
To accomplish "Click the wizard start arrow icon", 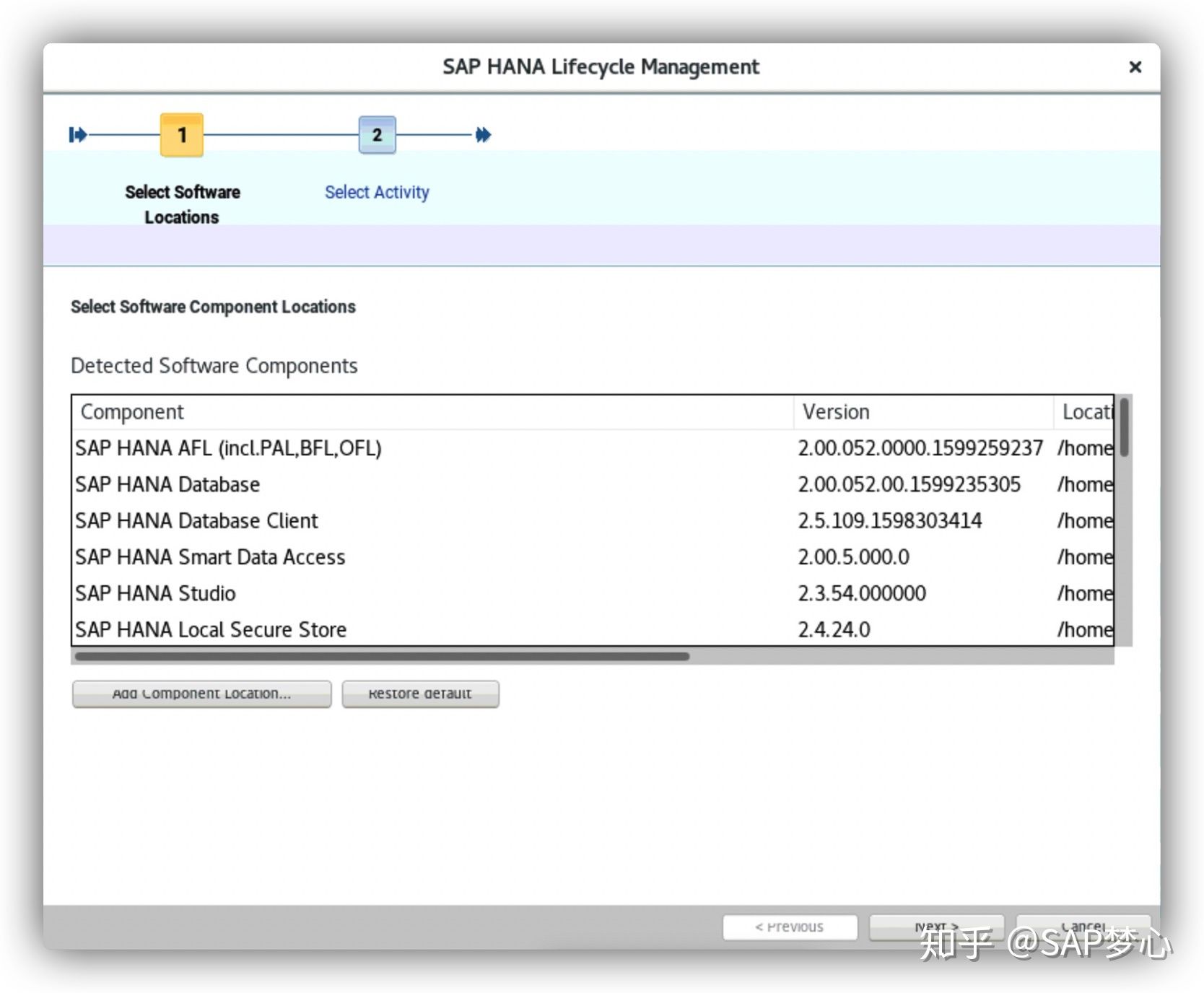I will (77, 135).
